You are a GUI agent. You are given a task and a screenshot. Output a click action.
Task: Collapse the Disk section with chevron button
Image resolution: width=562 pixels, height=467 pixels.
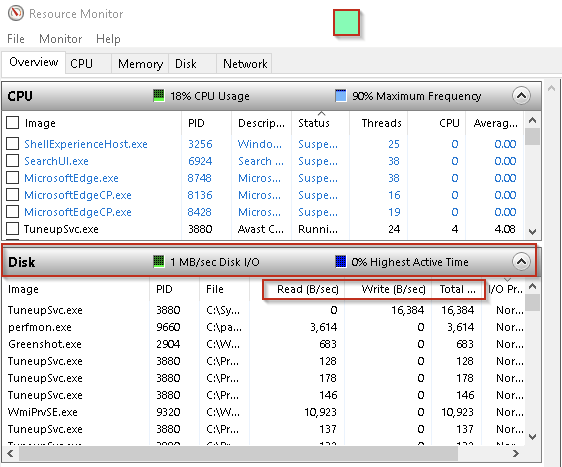pyautogui.click(x=521, y=262)
